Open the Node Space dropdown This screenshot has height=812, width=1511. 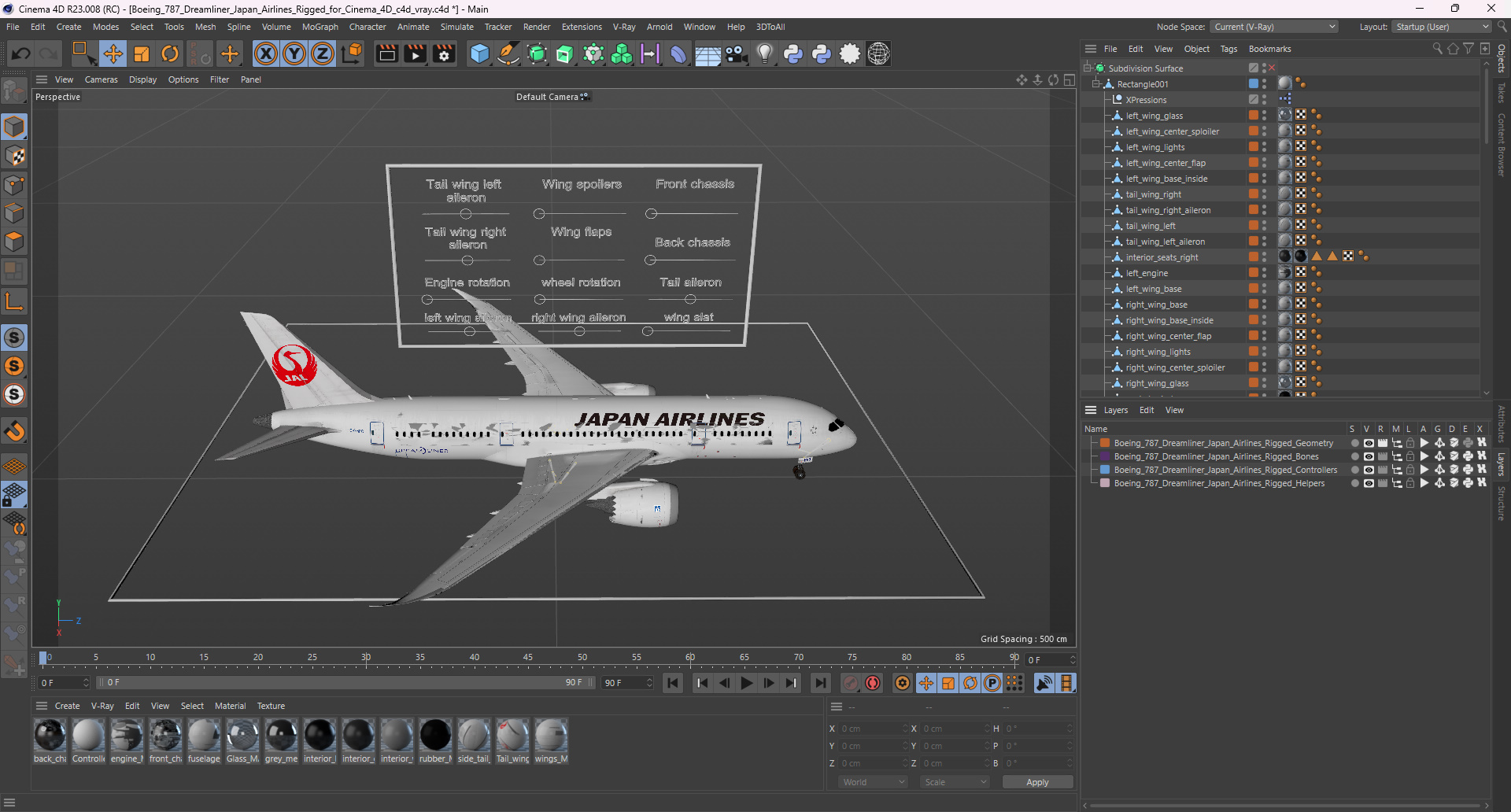click(x=1273, y=27)
